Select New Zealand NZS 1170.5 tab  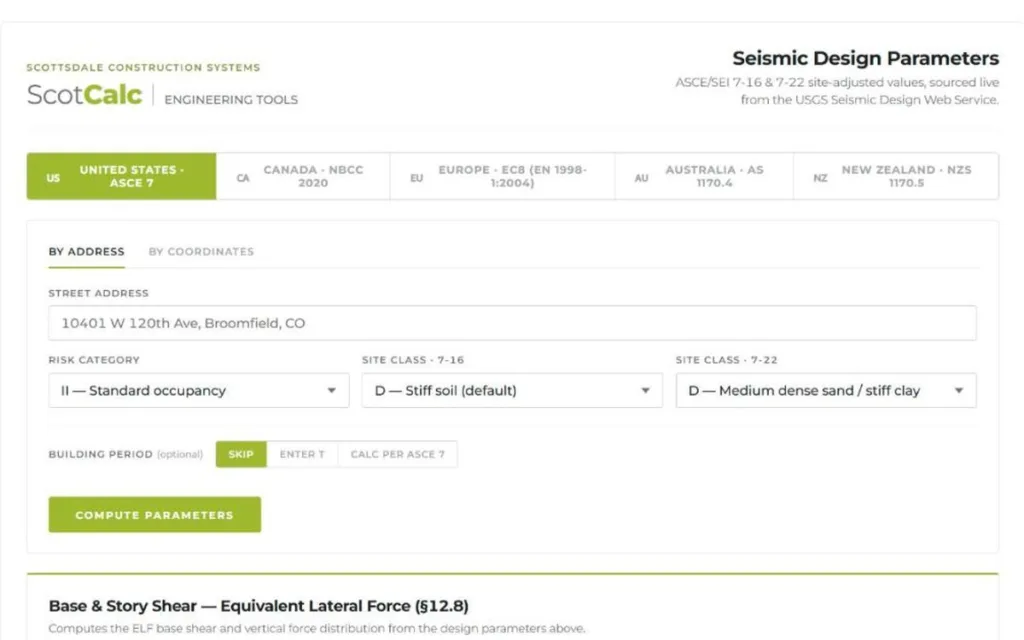(896, 176)
